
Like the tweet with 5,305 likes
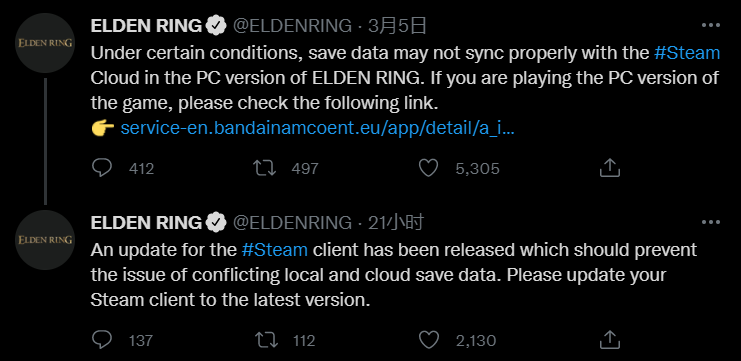pos(429,168)
